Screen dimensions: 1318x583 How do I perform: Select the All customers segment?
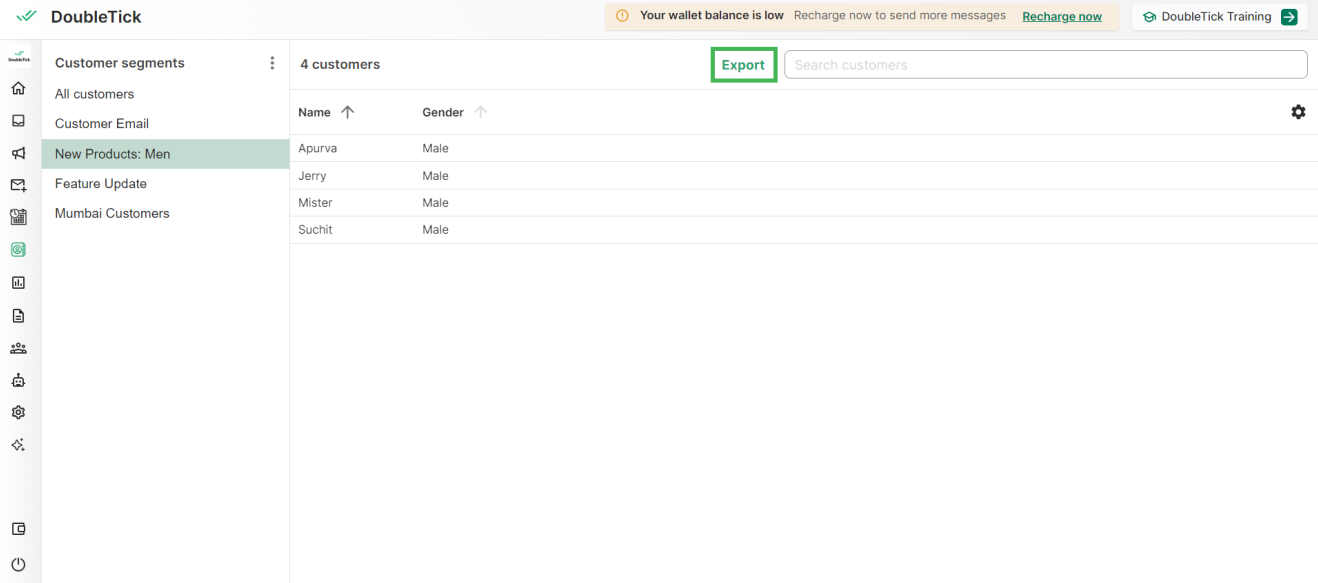pos(94,94)
